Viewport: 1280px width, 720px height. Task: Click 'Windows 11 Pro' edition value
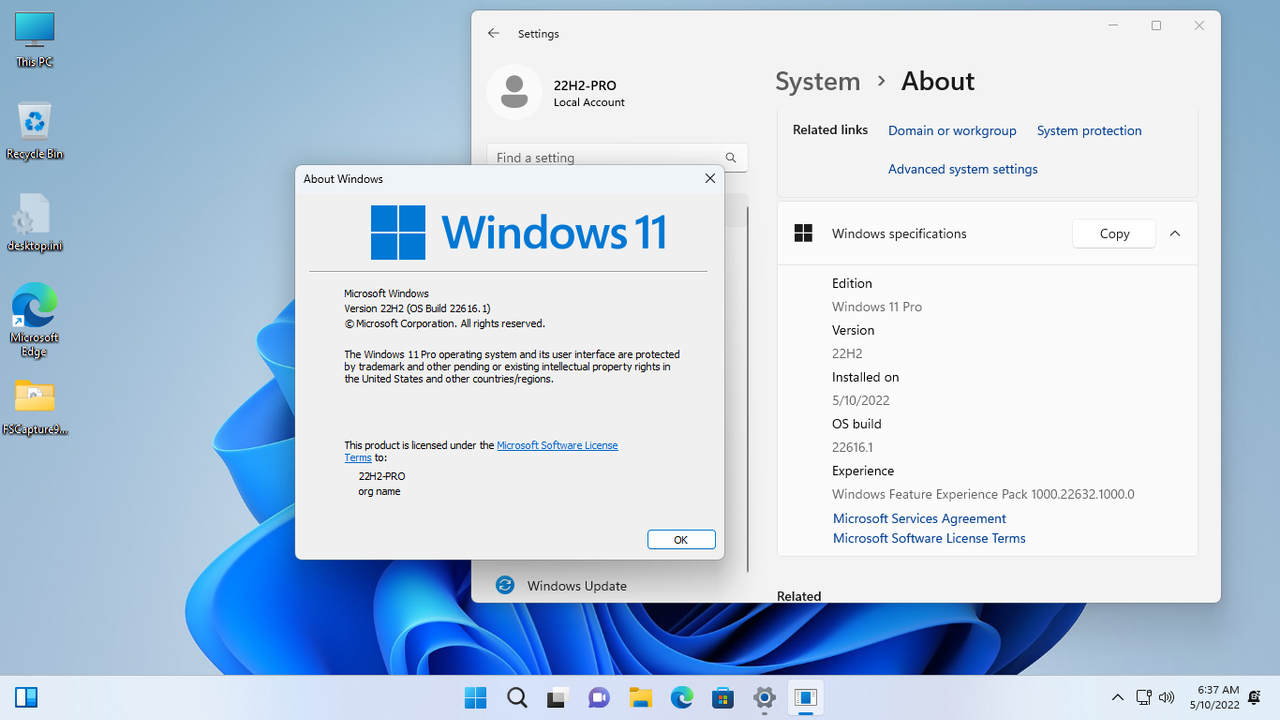(x=877, y=307)
